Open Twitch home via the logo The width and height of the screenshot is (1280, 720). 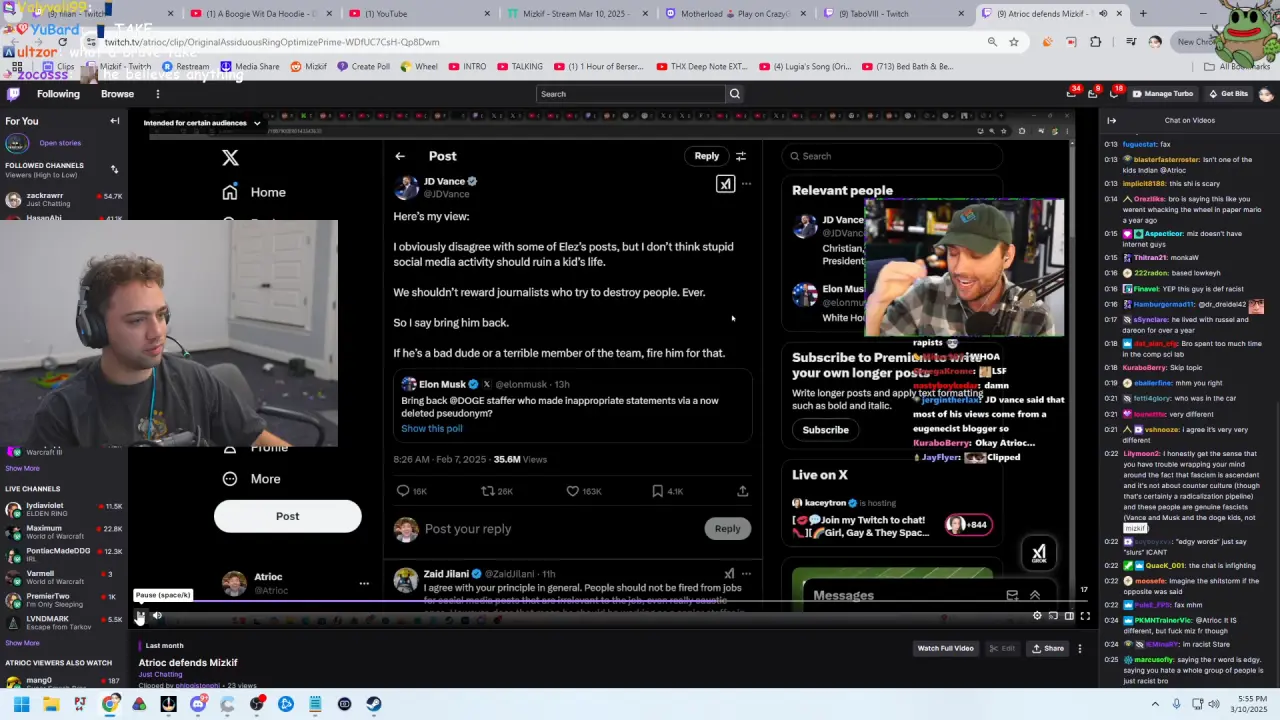(13, 94)
